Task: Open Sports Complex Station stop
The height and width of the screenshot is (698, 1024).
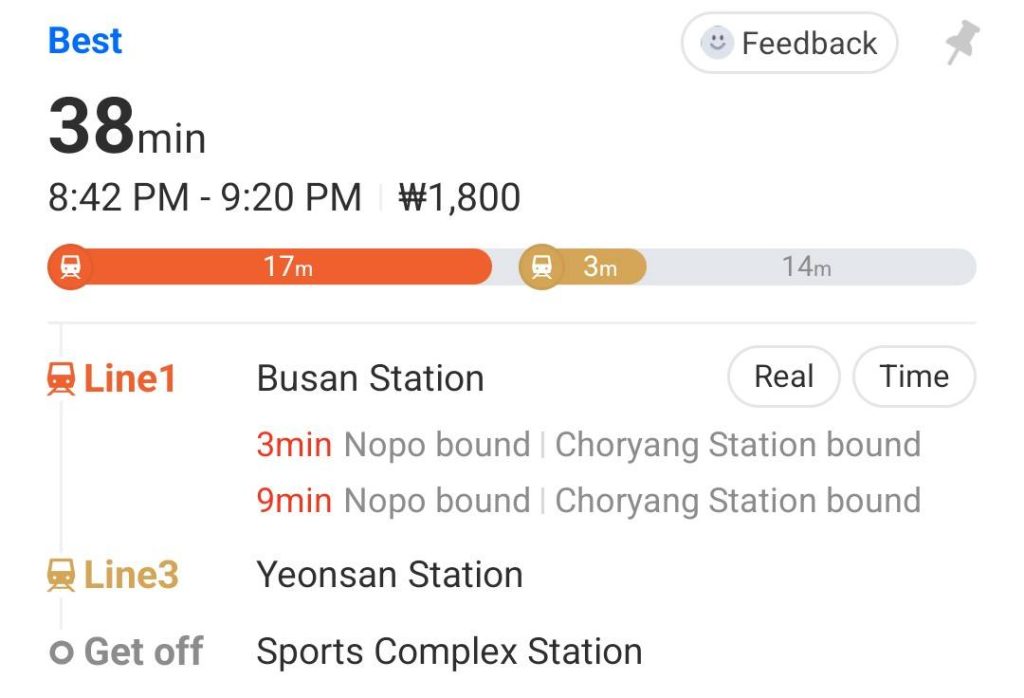Action: [x=449, y=652]
